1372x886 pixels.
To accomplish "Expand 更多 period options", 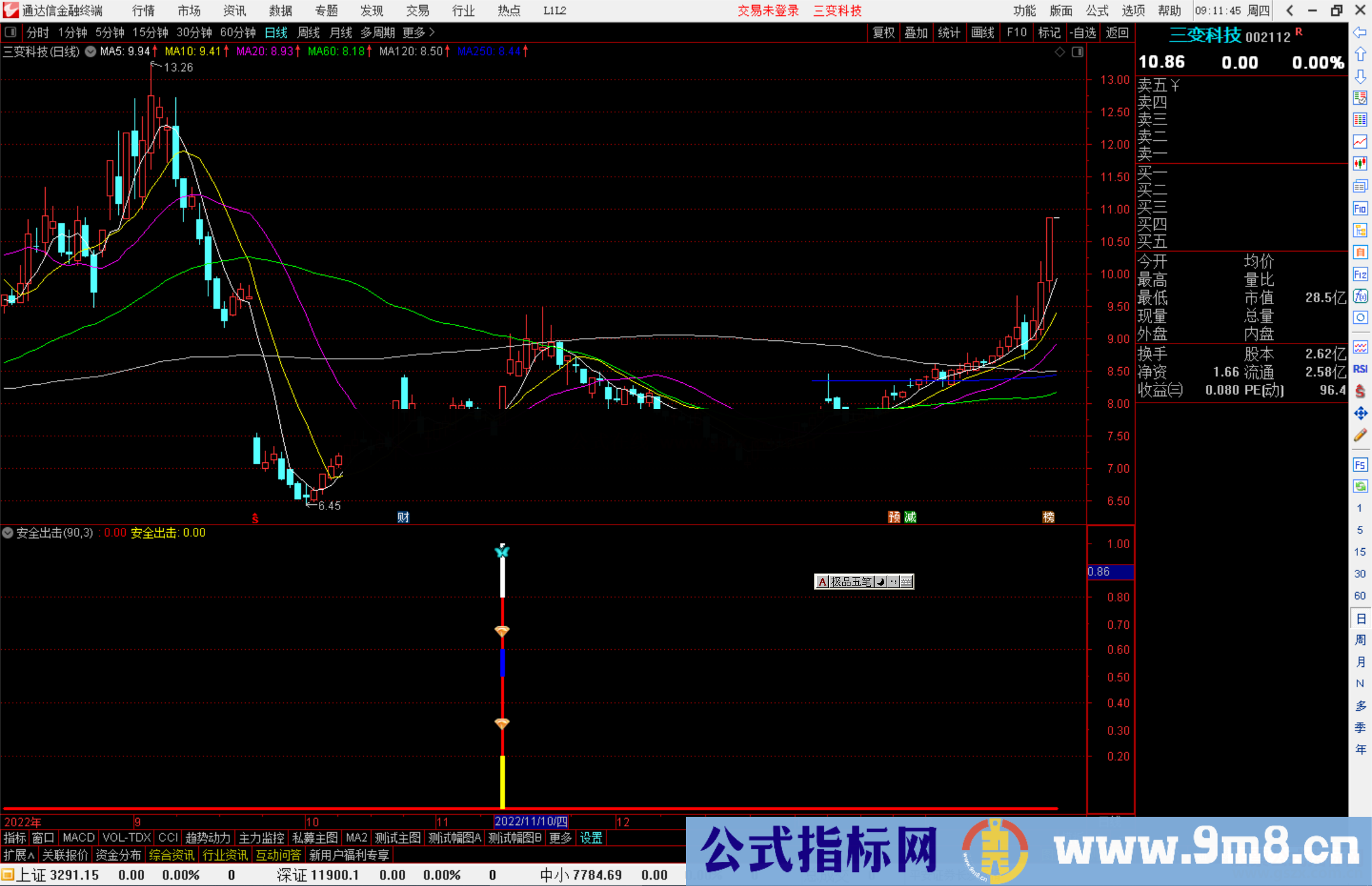I will point(419,32).
